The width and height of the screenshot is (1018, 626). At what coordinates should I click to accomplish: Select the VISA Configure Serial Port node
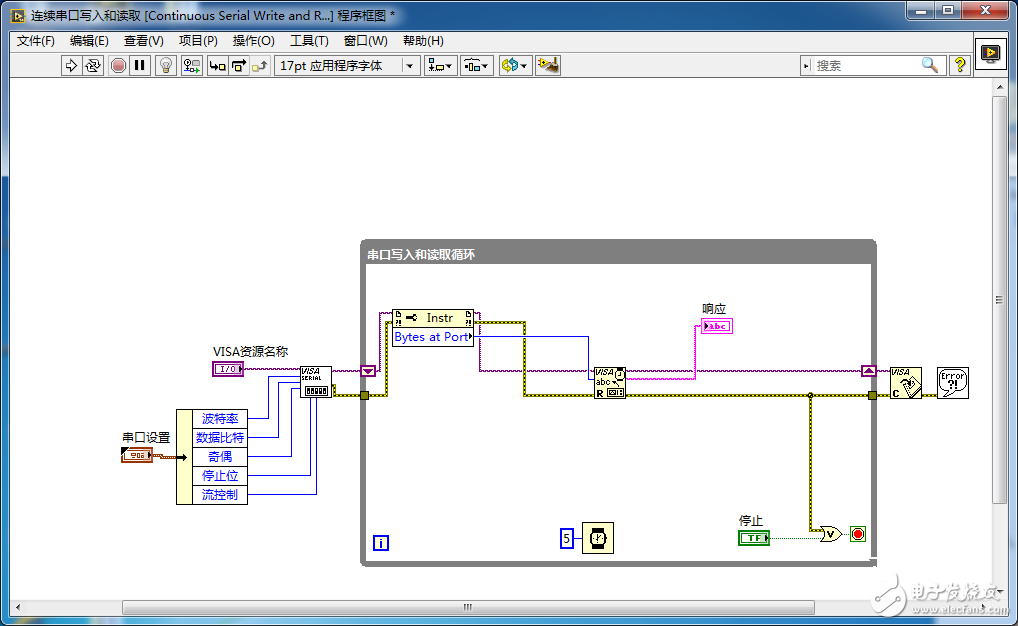point(316,382)
